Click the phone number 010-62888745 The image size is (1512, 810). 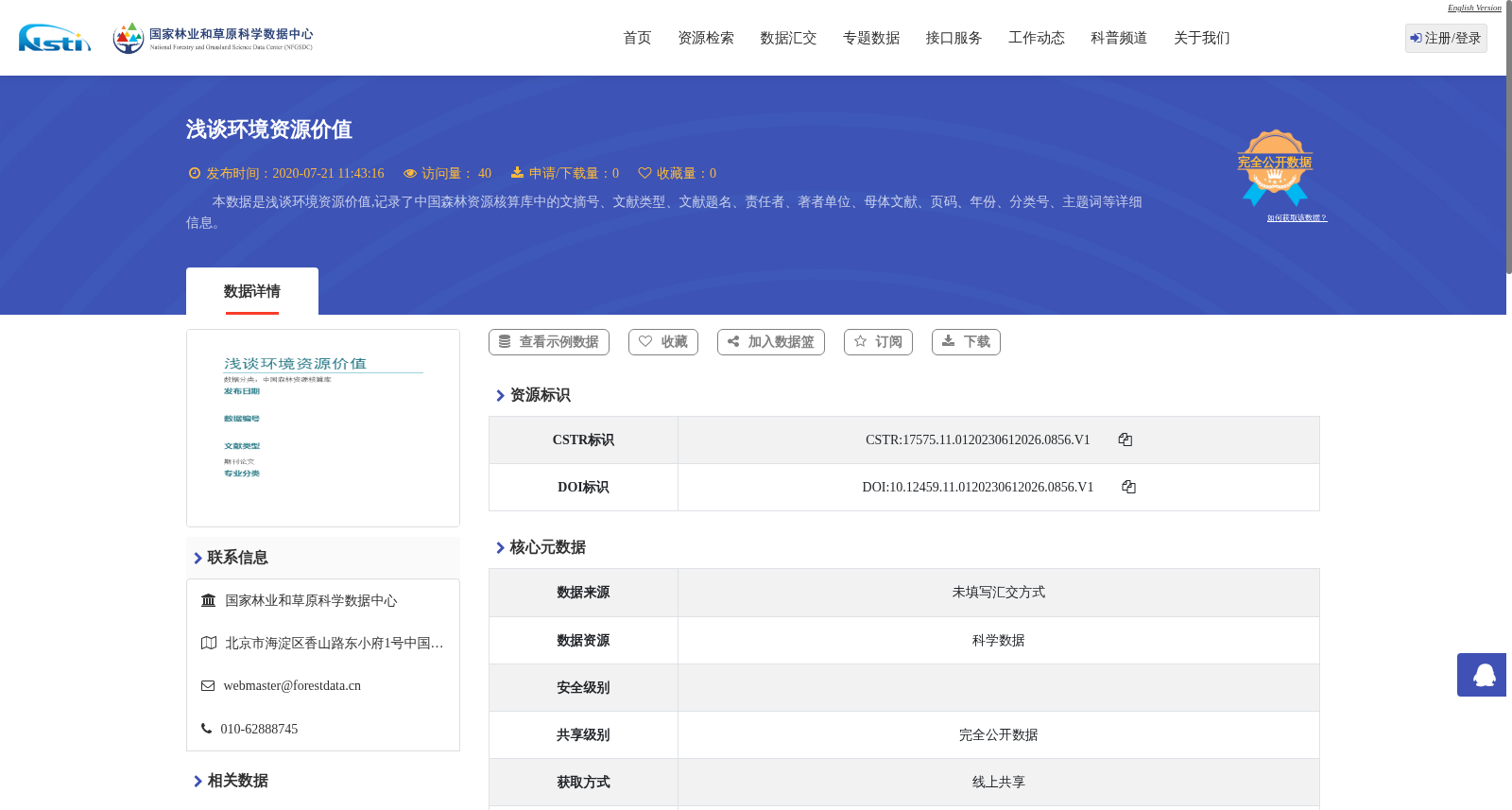259,729
